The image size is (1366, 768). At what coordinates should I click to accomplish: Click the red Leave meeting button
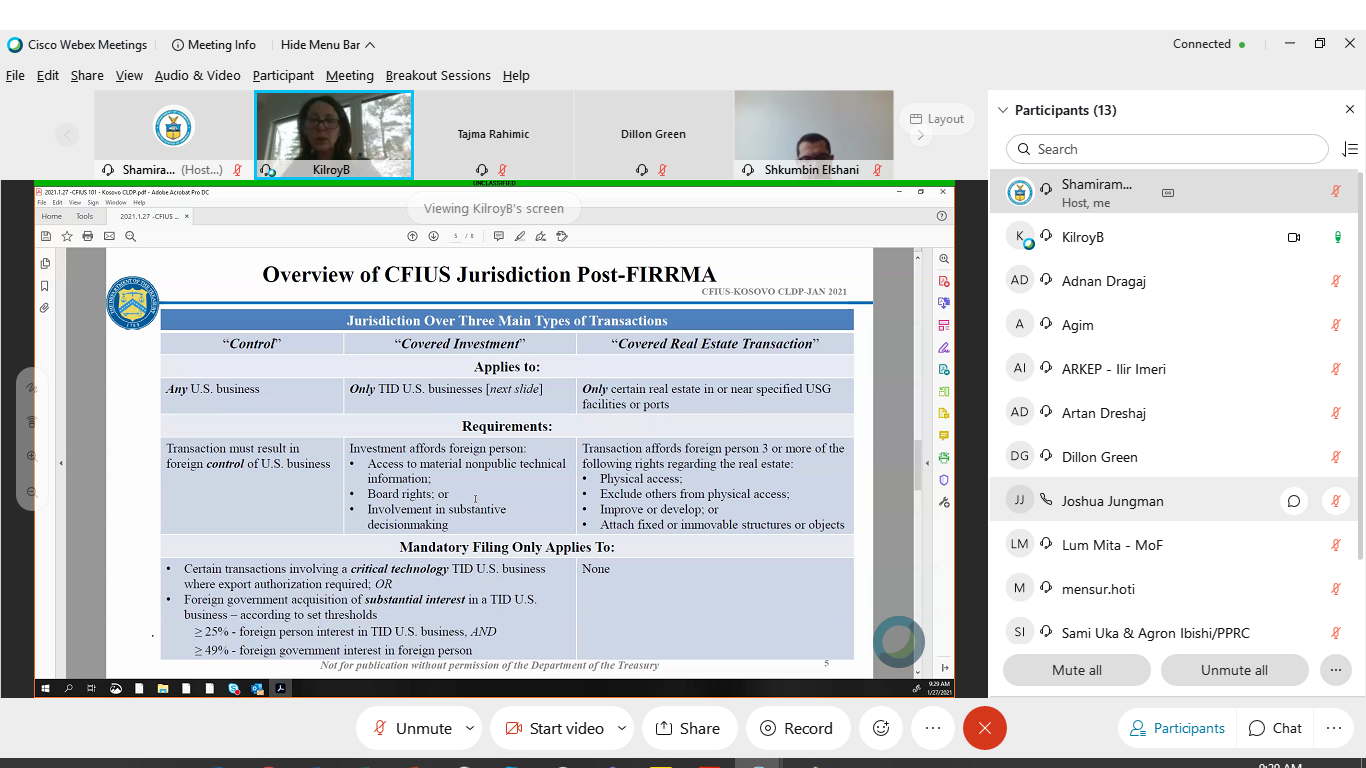coord(984,729)
